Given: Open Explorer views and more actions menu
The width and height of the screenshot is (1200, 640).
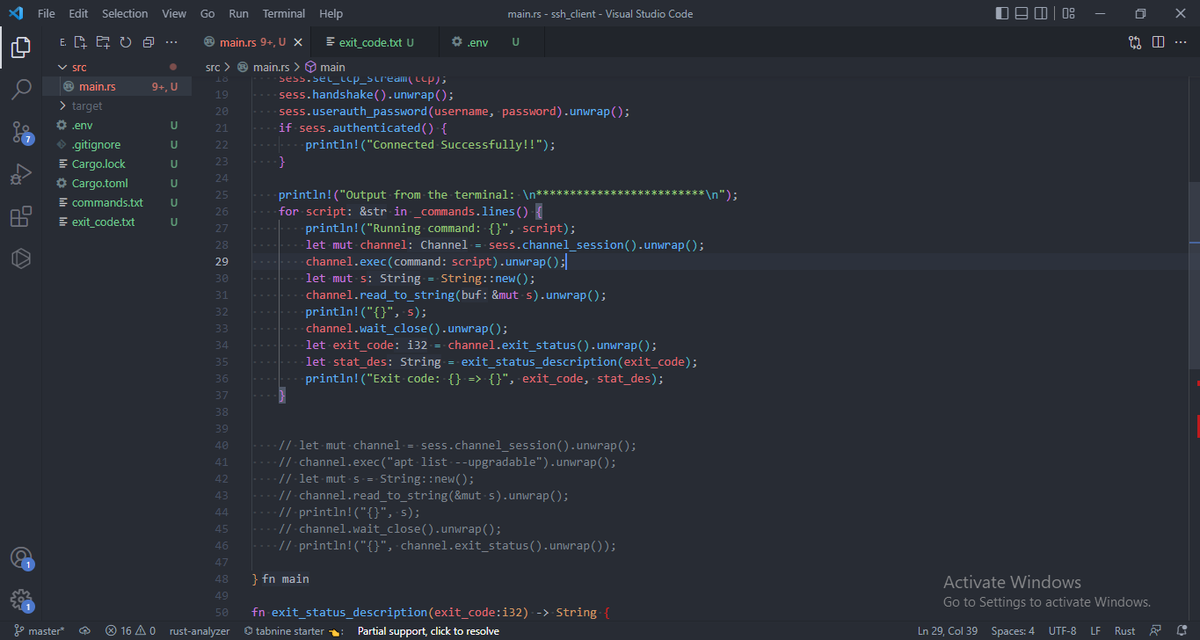Looking at the screenshot, I should point(171,42).
